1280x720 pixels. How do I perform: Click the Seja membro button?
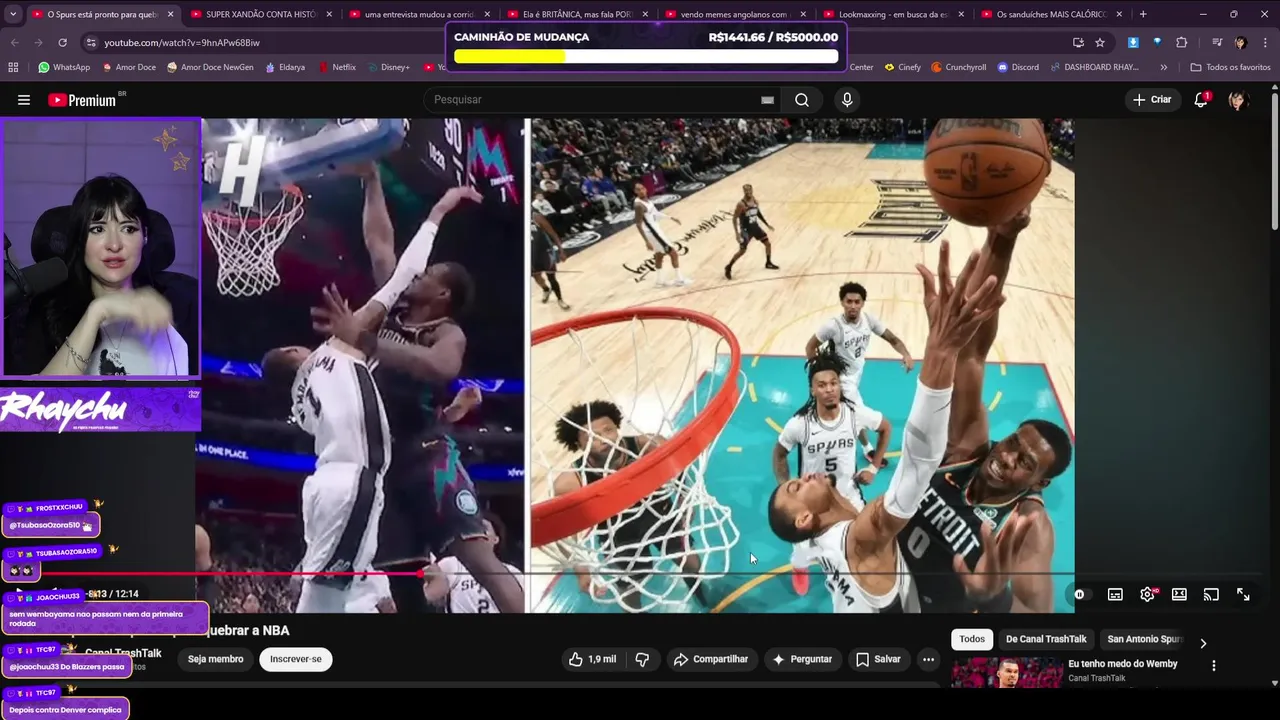pyautogui.click(x=215, y=659)
